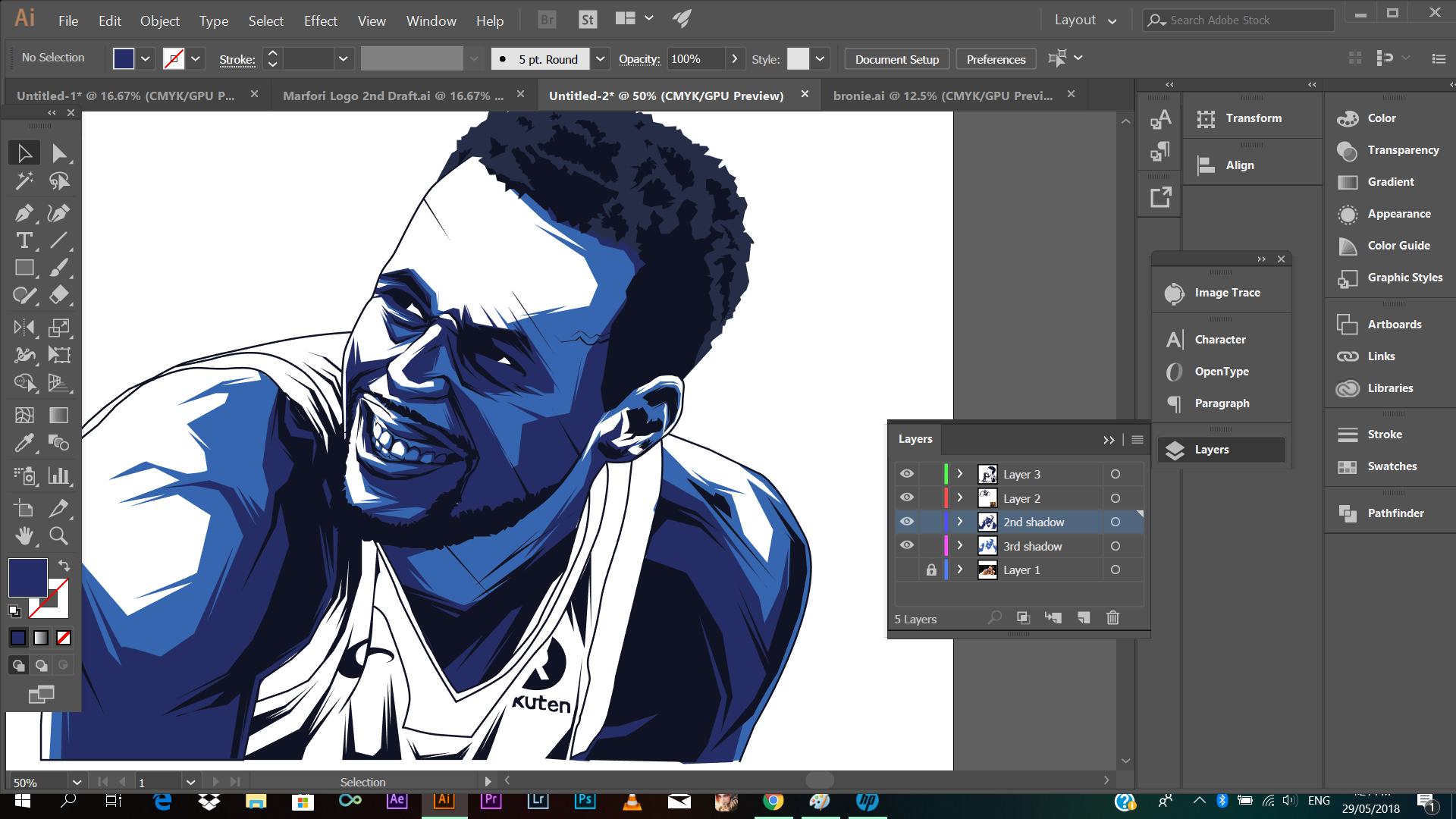Toggle 2nd shadow layer visibility
Screen dimensions: 1456x819
(x=907, y=522)
